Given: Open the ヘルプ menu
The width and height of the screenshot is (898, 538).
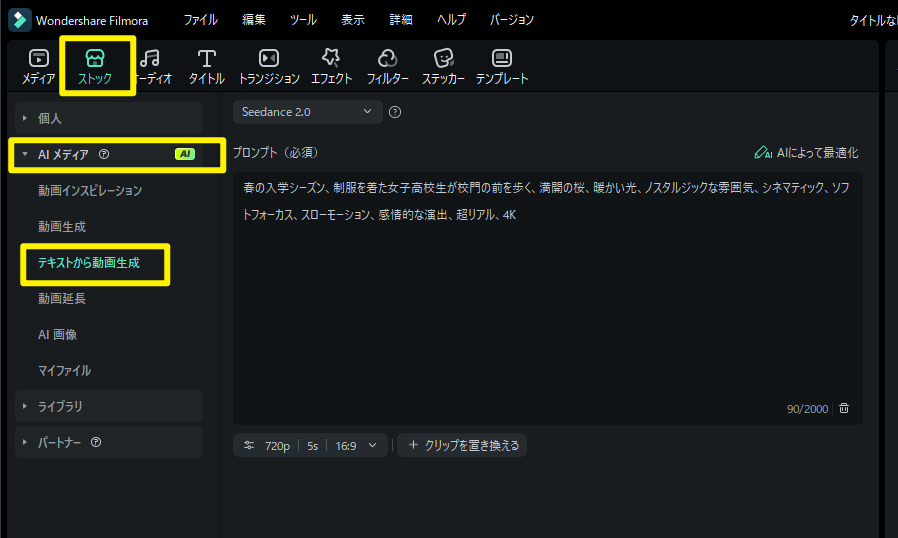Looking at the screenshot, I should pos(451,20).
